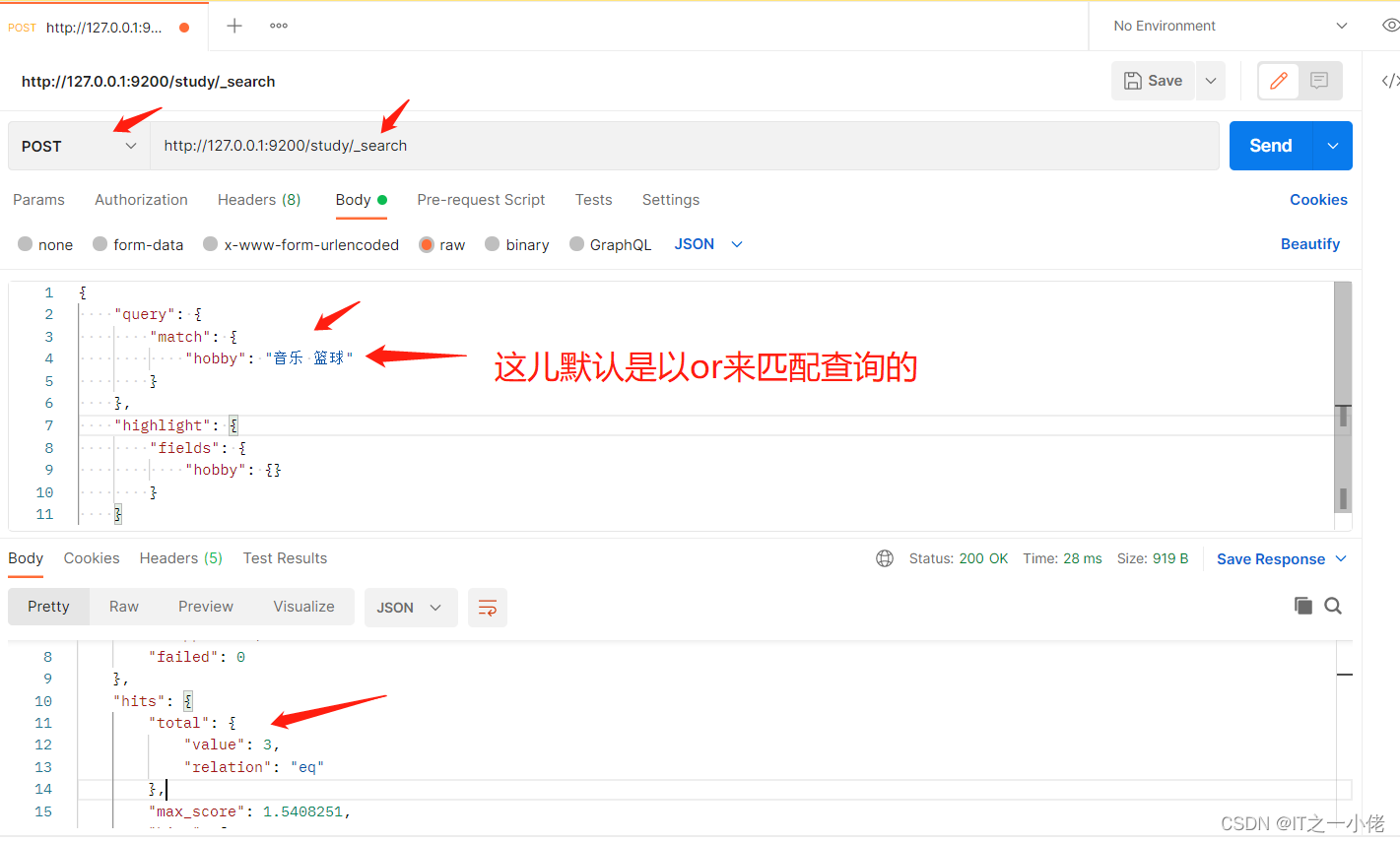Select the Visualize response view

click(x=303, y=607)
